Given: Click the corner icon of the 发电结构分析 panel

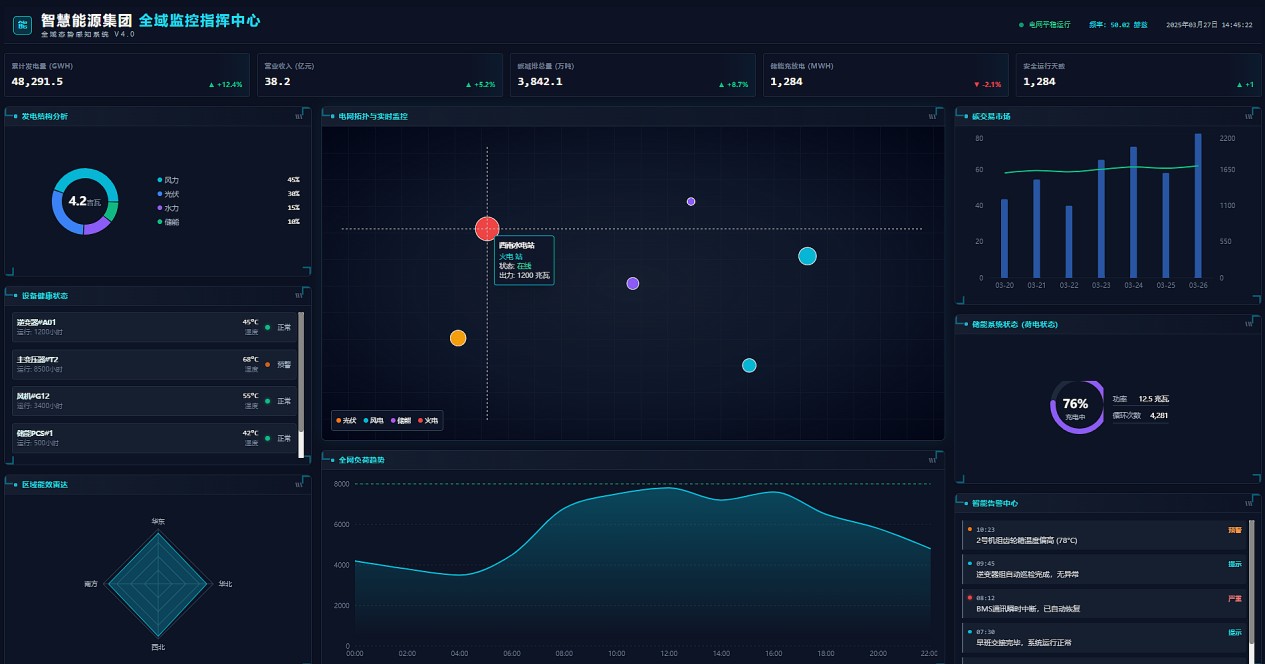Looking at the screenshot, I should click(x=300, y=116).
